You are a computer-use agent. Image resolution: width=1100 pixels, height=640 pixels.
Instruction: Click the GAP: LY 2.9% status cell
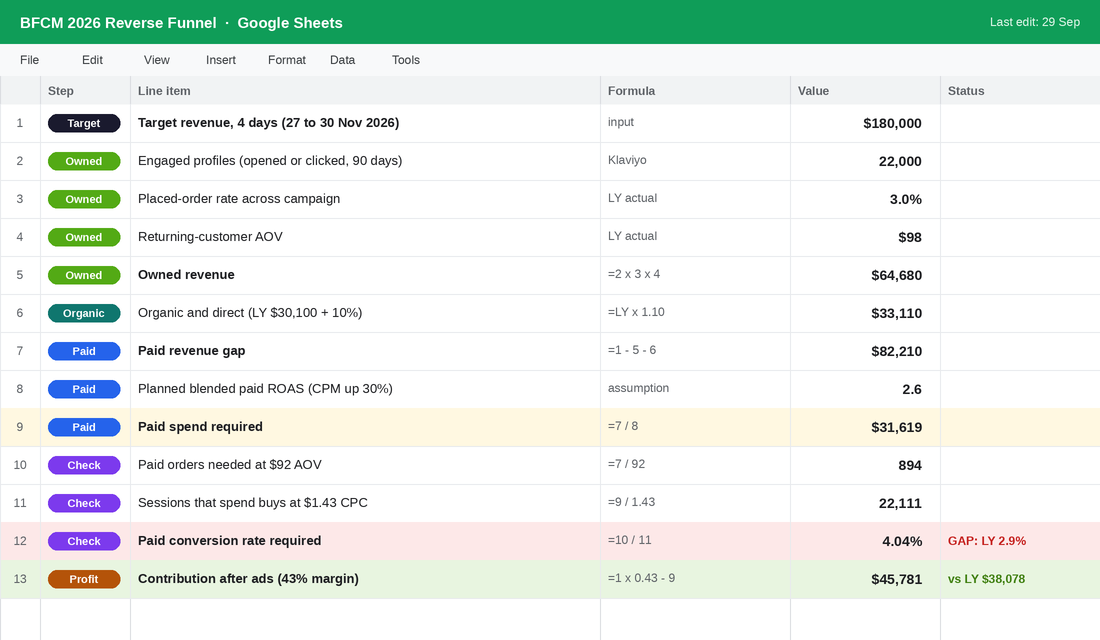pos(1020,541)
